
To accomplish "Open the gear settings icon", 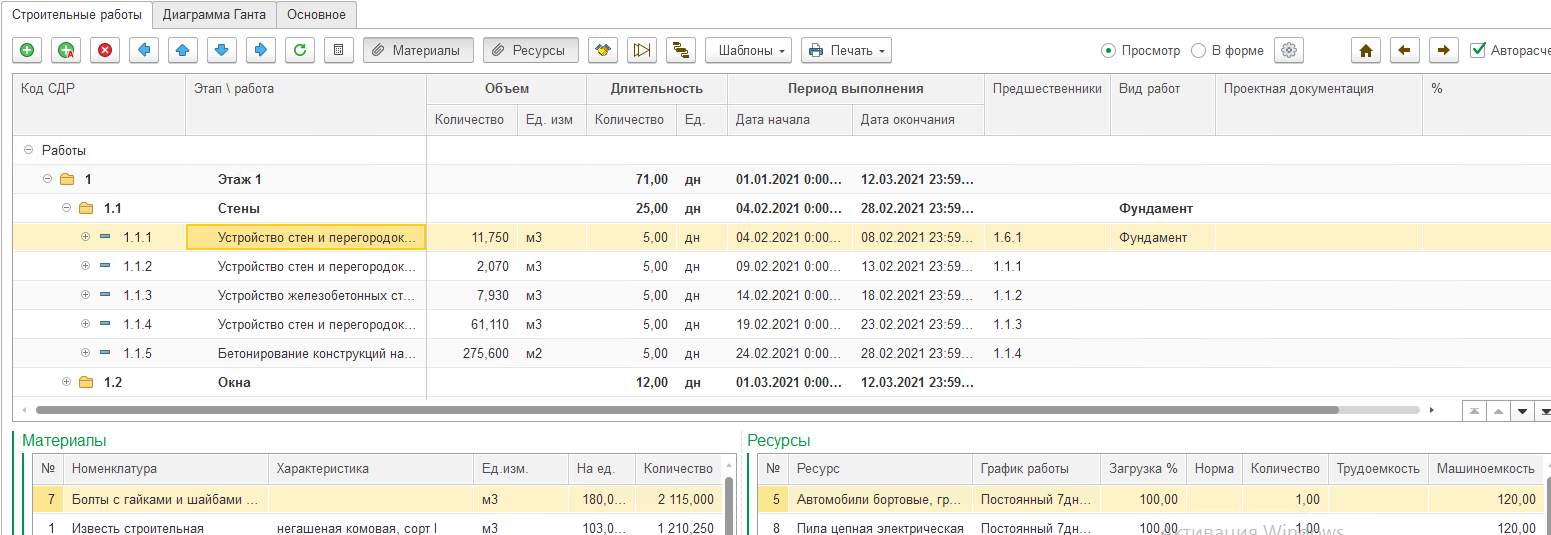I will 1289,50.
